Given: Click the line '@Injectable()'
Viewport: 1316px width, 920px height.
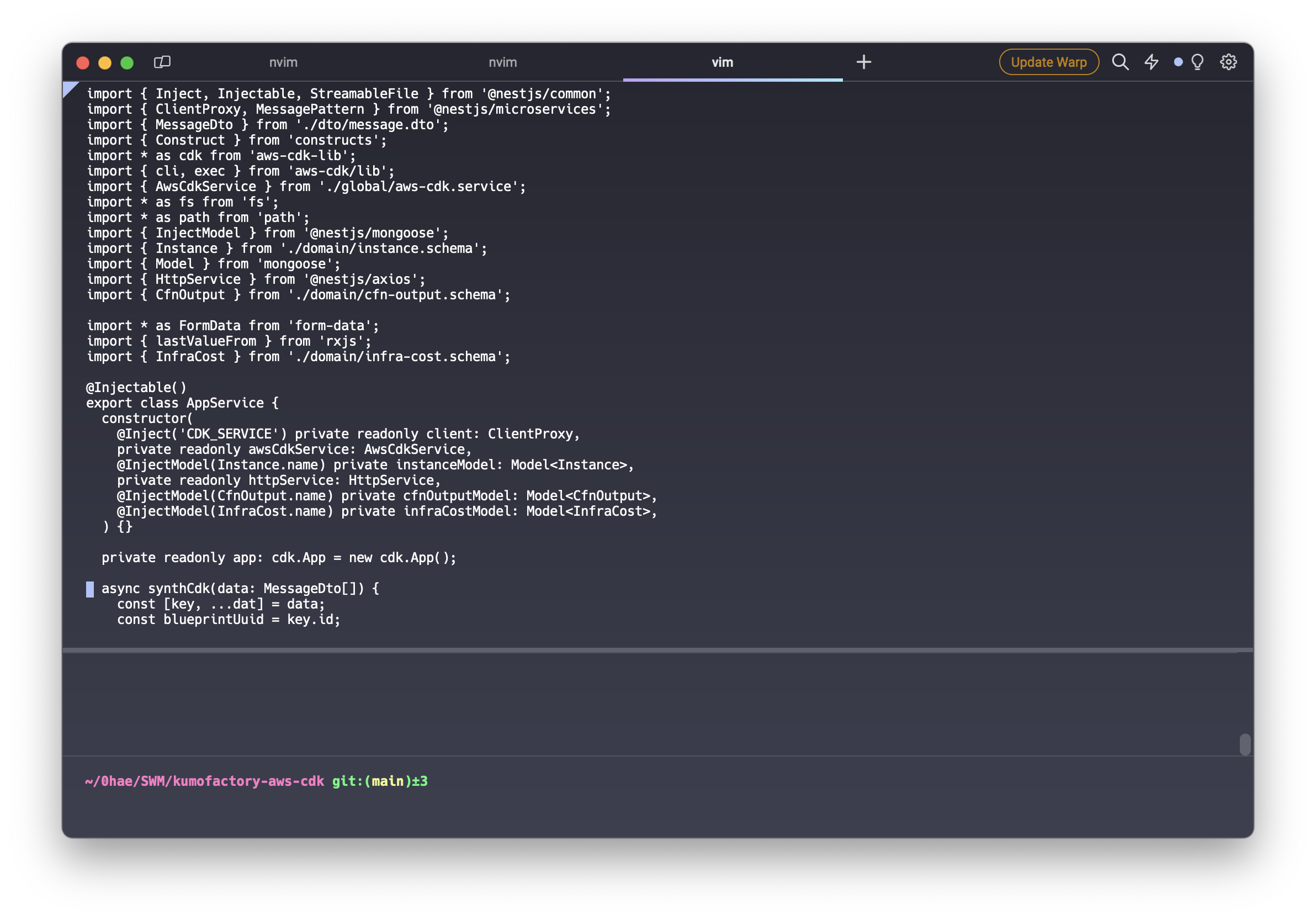Looking at the screenshot, I should click(x=136, y=388).
